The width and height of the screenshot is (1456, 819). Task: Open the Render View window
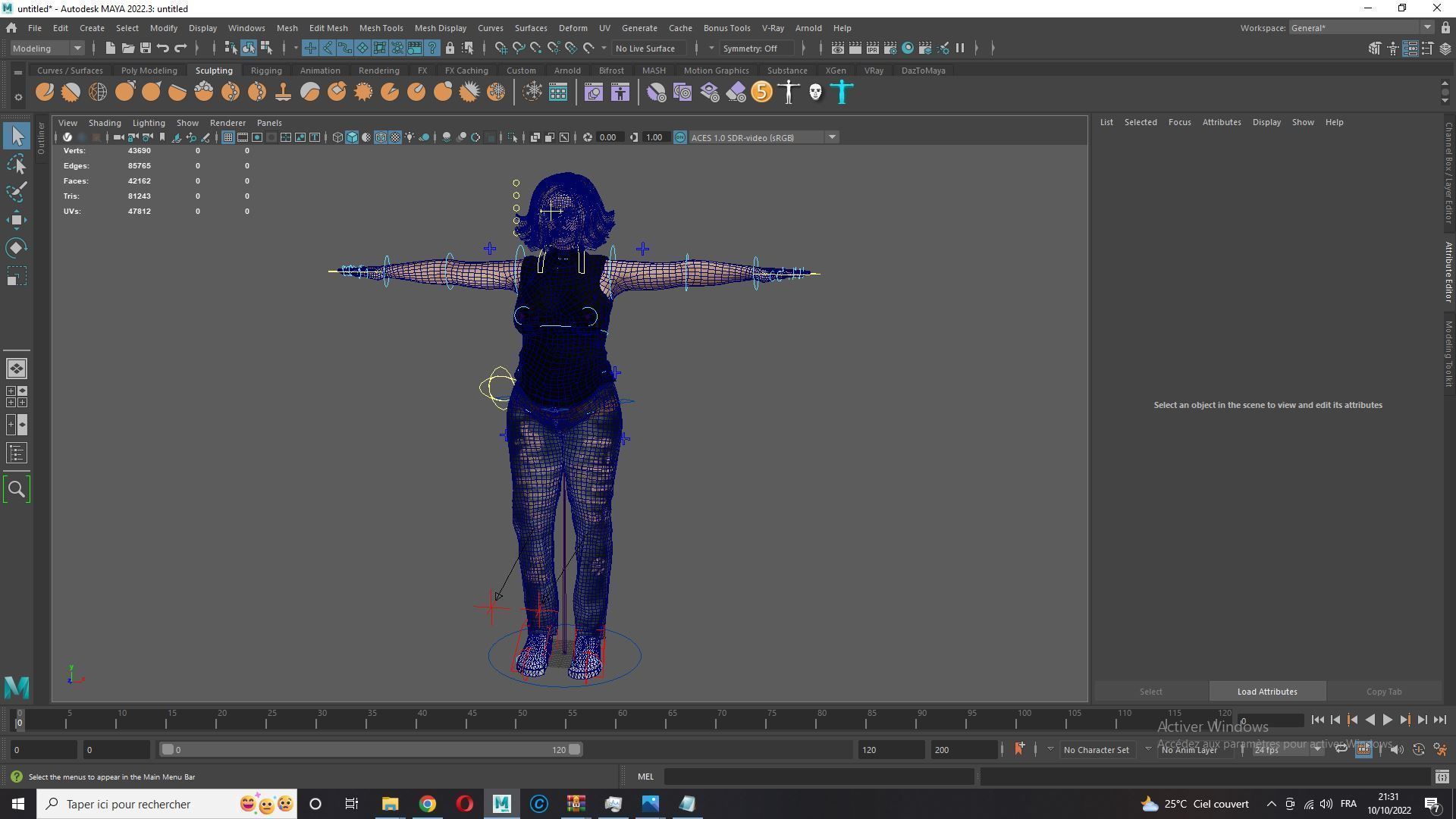(x=837, y=49)
